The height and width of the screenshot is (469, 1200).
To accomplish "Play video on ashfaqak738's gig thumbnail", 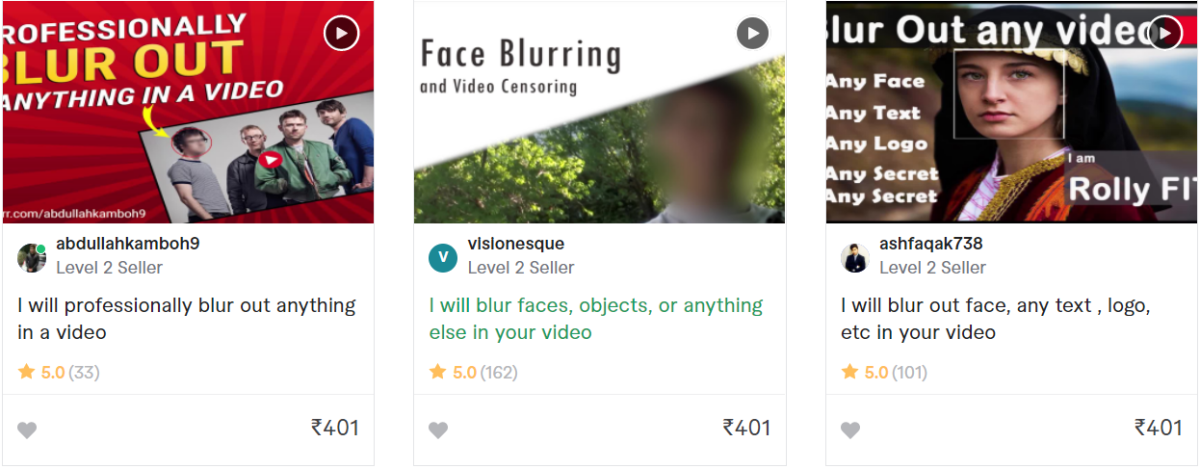I will pos(1164,34).
